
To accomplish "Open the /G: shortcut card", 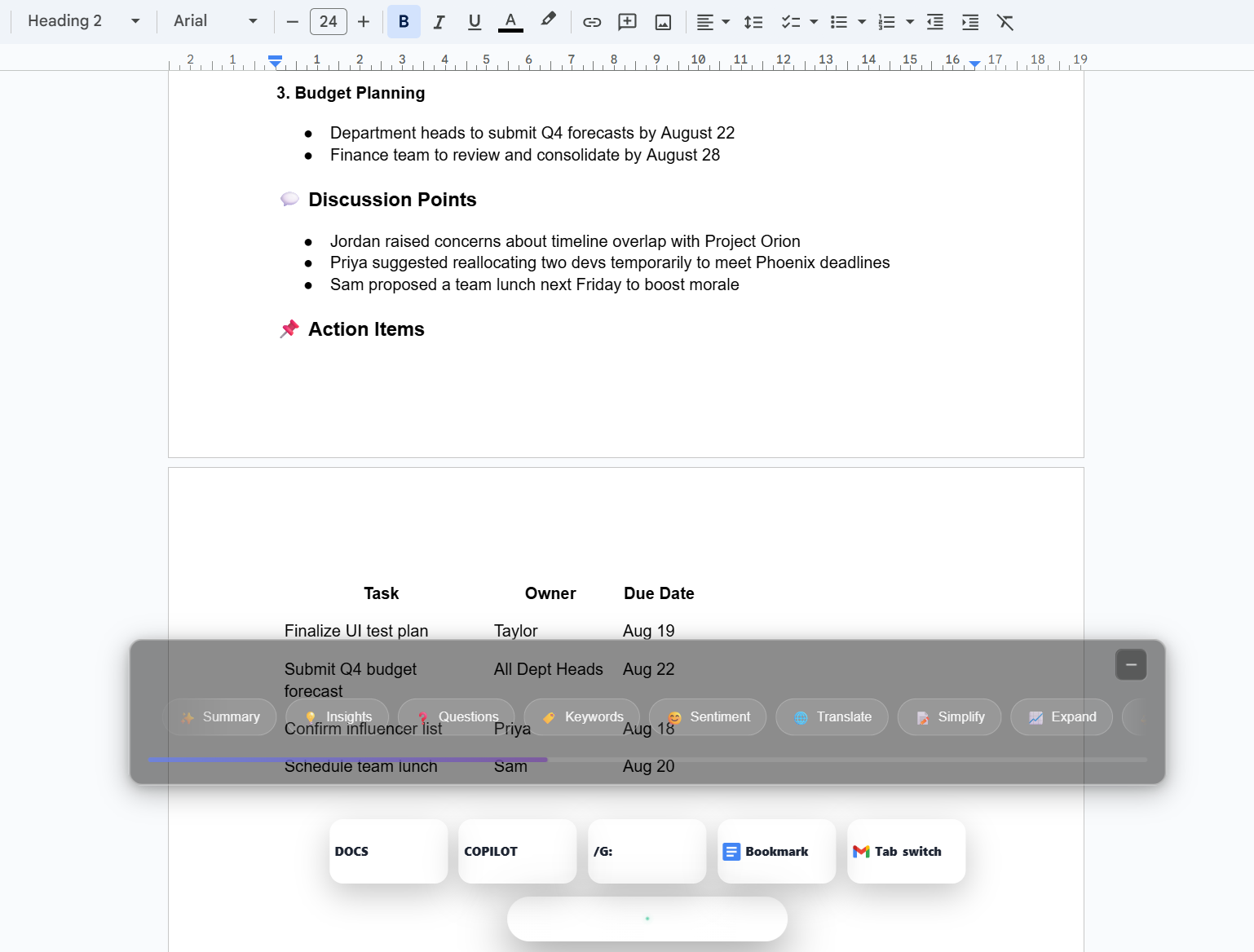I will click(x=647, y=851).
